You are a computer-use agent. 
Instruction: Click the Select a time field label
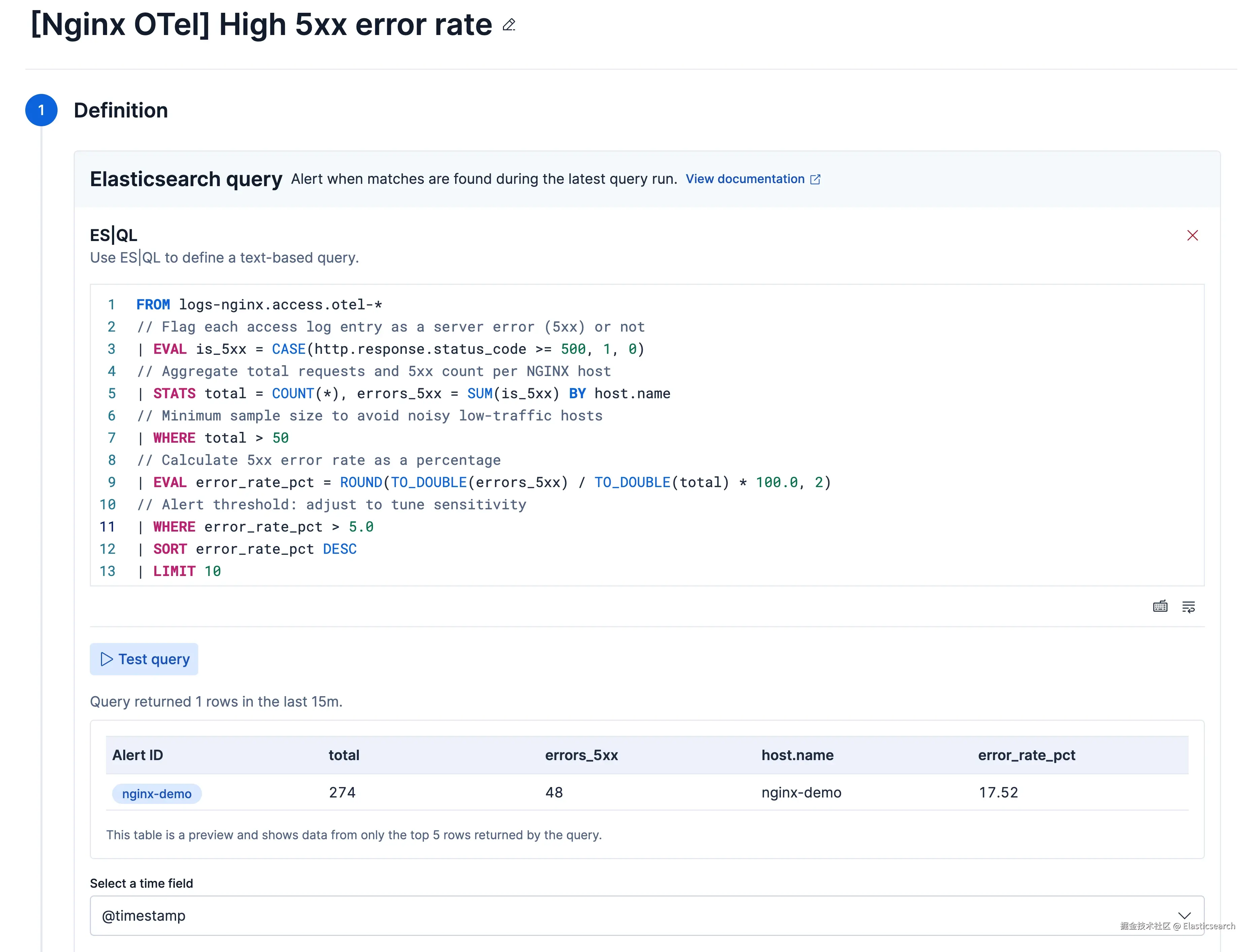(x=141, y=883)
